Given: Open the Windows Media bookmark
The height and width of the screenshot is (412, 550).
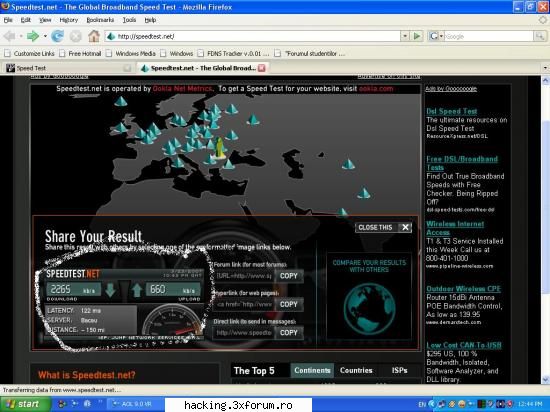Looking at the screenshot, I should coord(131,53).
